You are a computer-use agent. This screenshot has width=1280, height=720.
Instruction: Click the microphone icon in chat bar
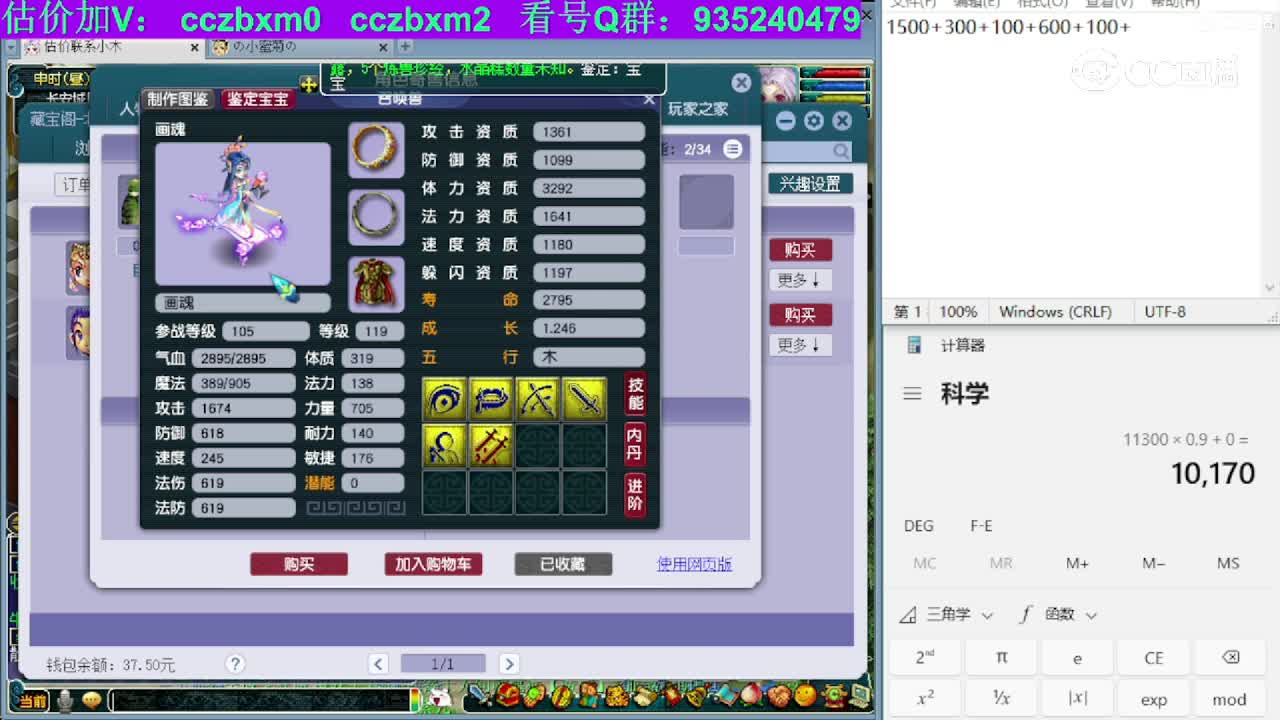click(x=65, y=701)
